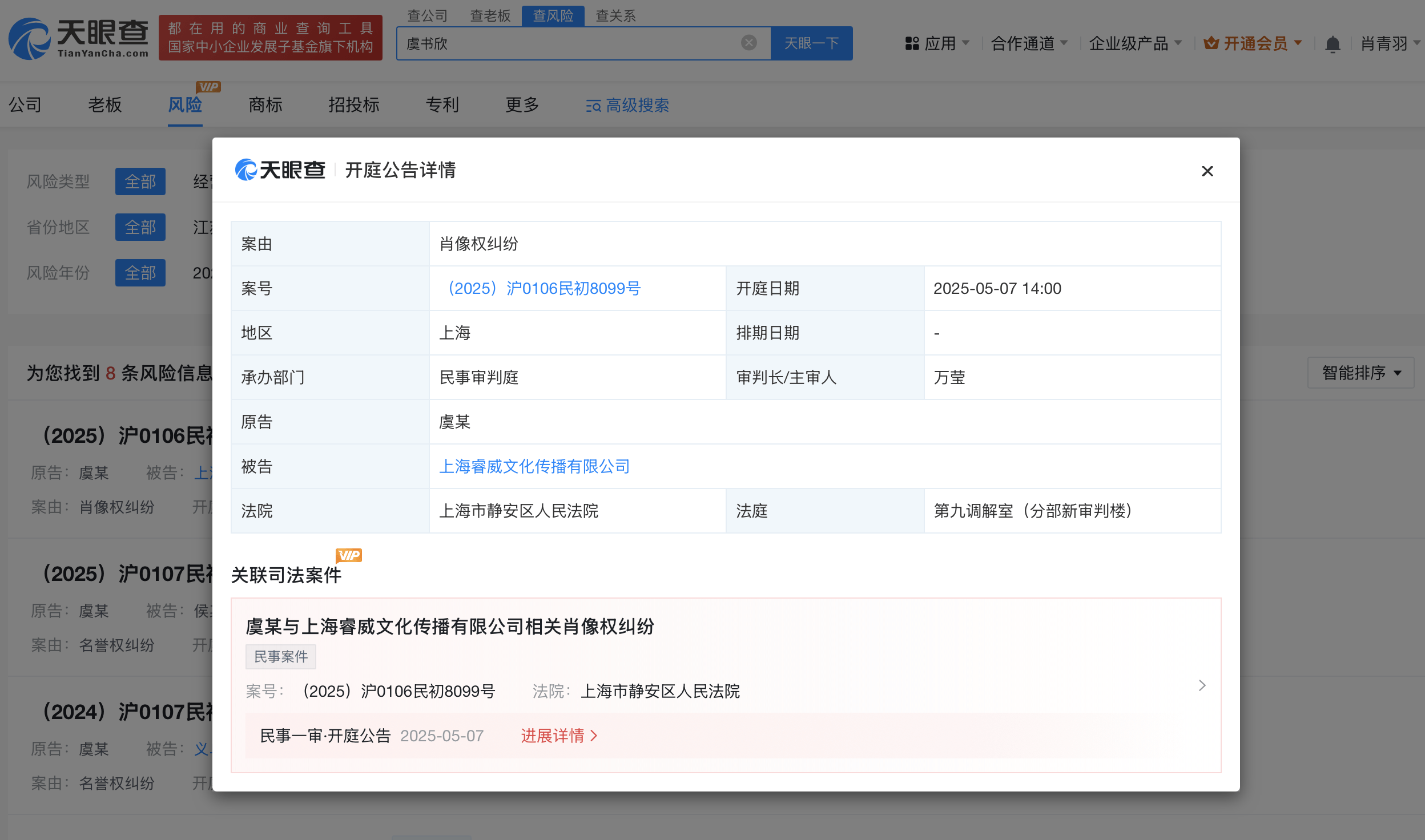The height and width of the screenshot is (840, 1425).
Task: Switch to the 查关系 tab
Action: coord(614,15)
